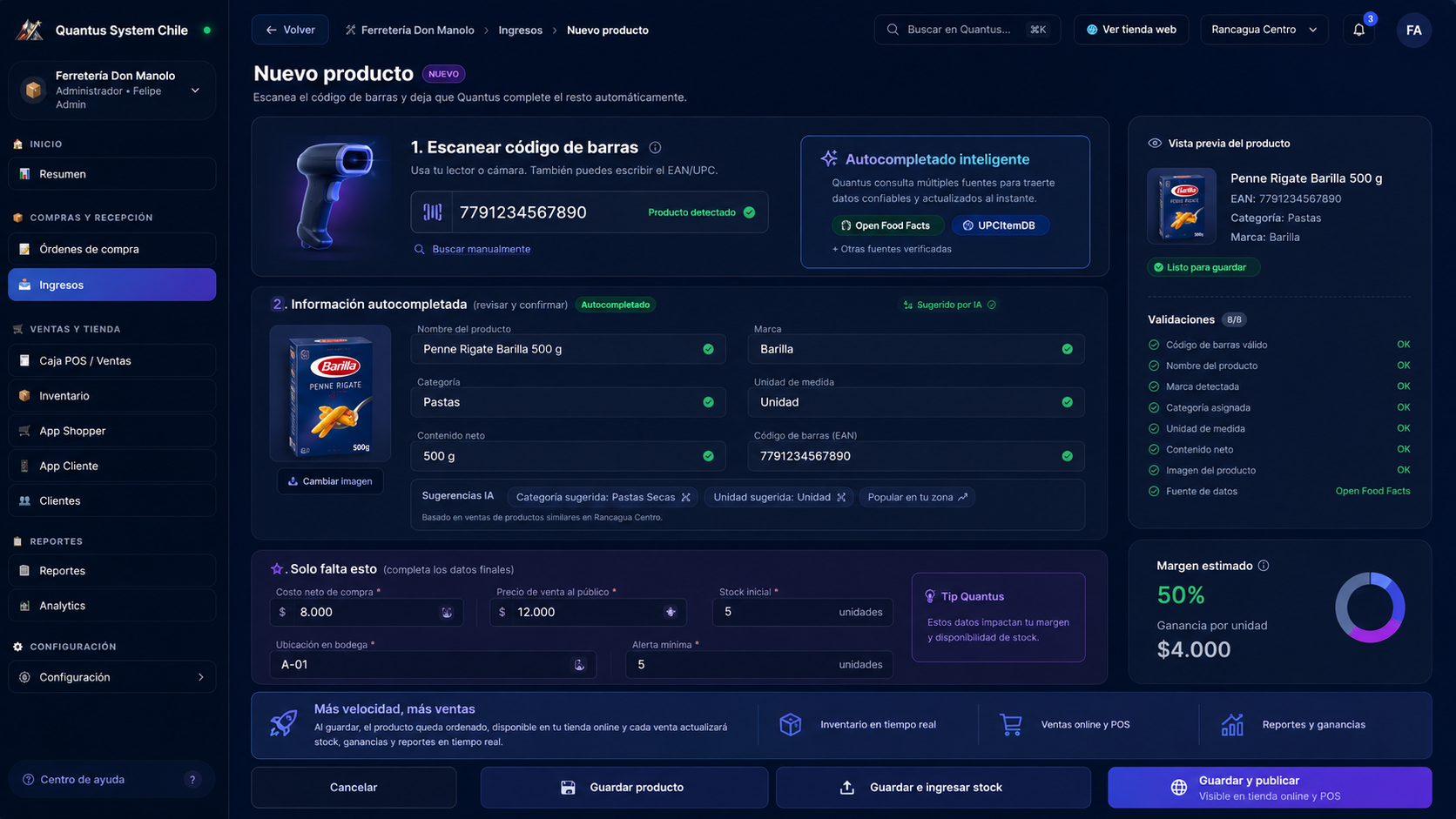Click the Ventas online y POS cart icon
Image resolution: width=1456 pixels, height=819 pixels.
1011,724
